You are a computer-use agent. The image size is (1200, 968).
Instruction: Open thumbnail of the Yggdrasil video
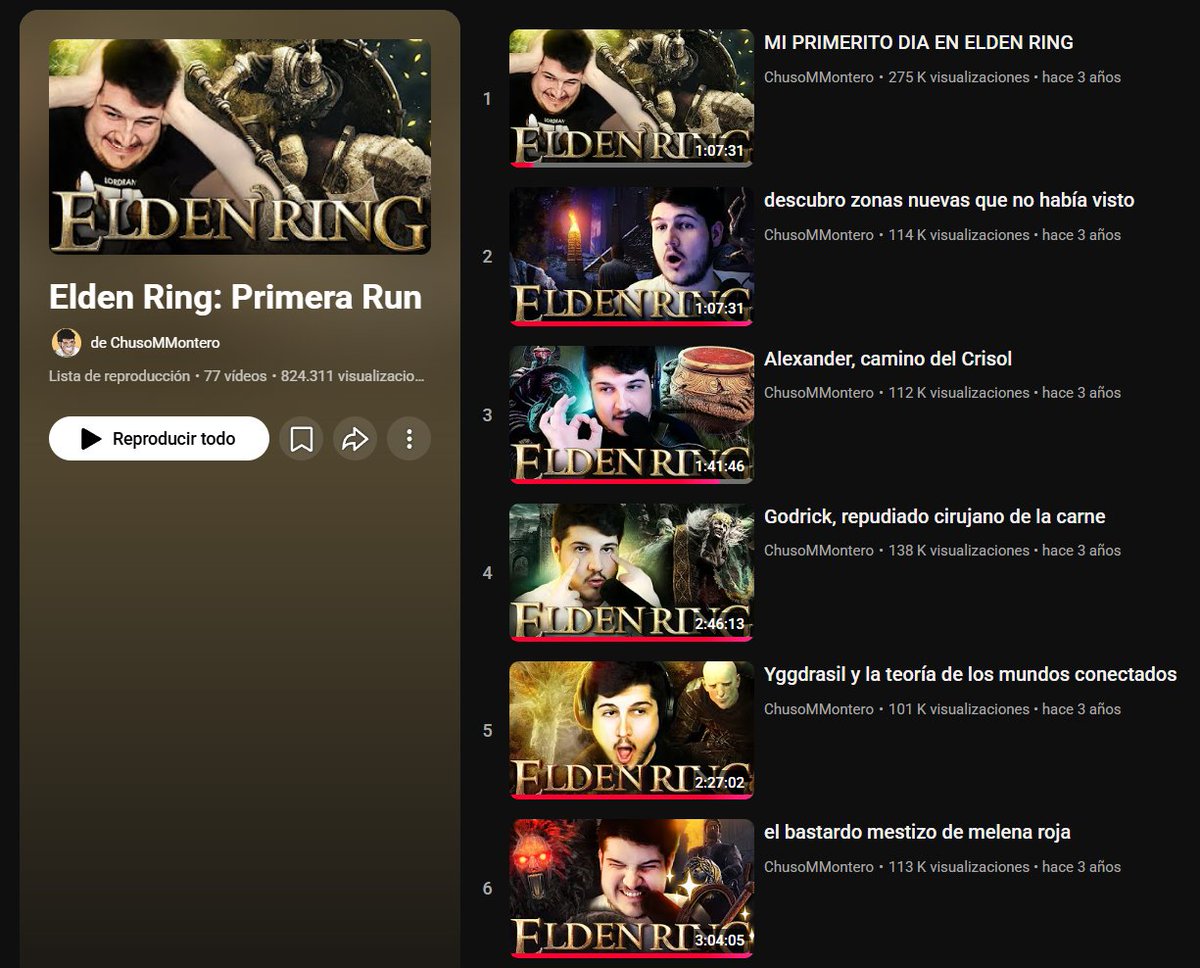coord(631,730)
